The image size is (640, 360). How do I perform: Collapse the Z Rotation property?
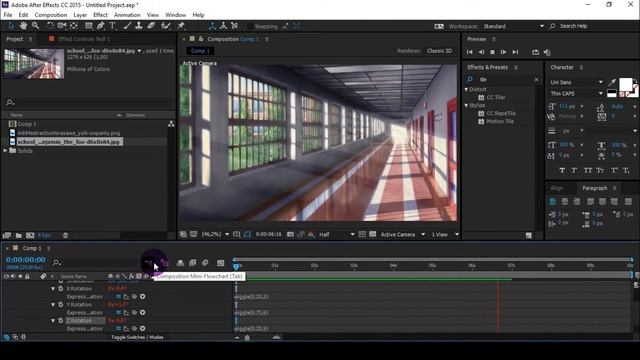click(x=53, y=320)
